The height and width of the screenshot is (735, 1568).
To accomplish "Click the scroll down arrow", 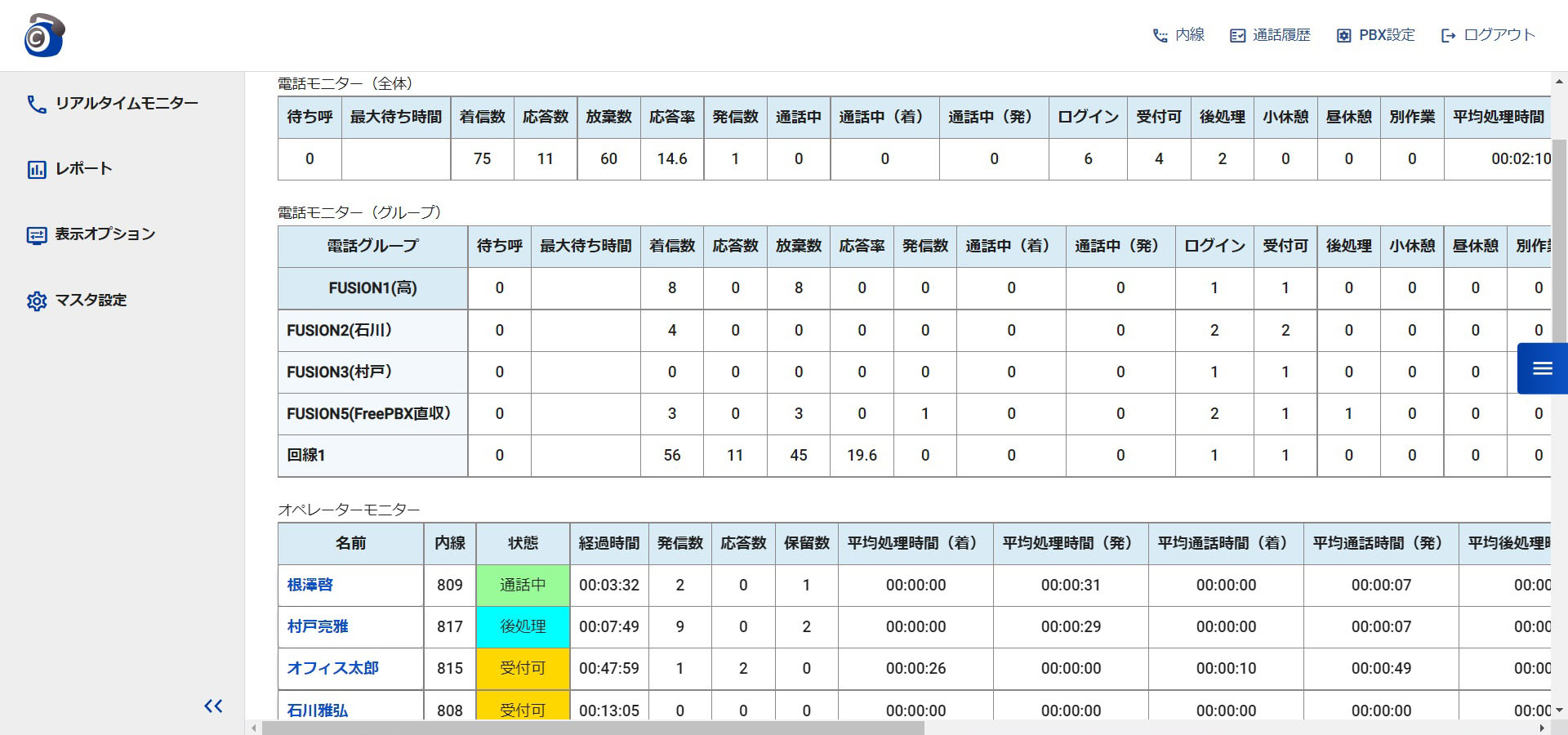I will pyautogui.click(x=1559, y=710).
